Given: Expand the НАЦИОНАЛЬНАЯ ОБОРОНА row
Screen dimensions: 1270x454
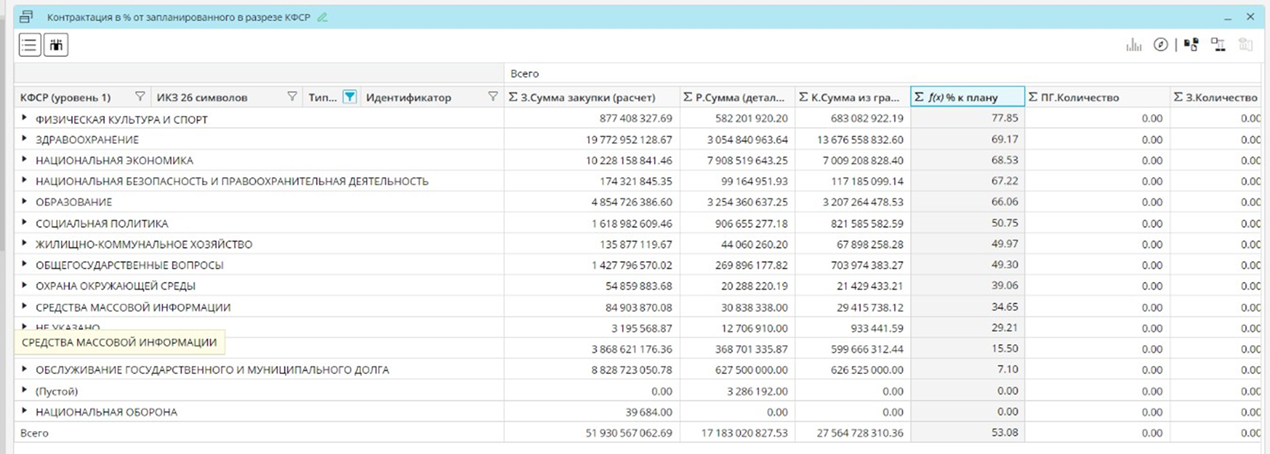Looking at the screenshot, I should 25,412.
